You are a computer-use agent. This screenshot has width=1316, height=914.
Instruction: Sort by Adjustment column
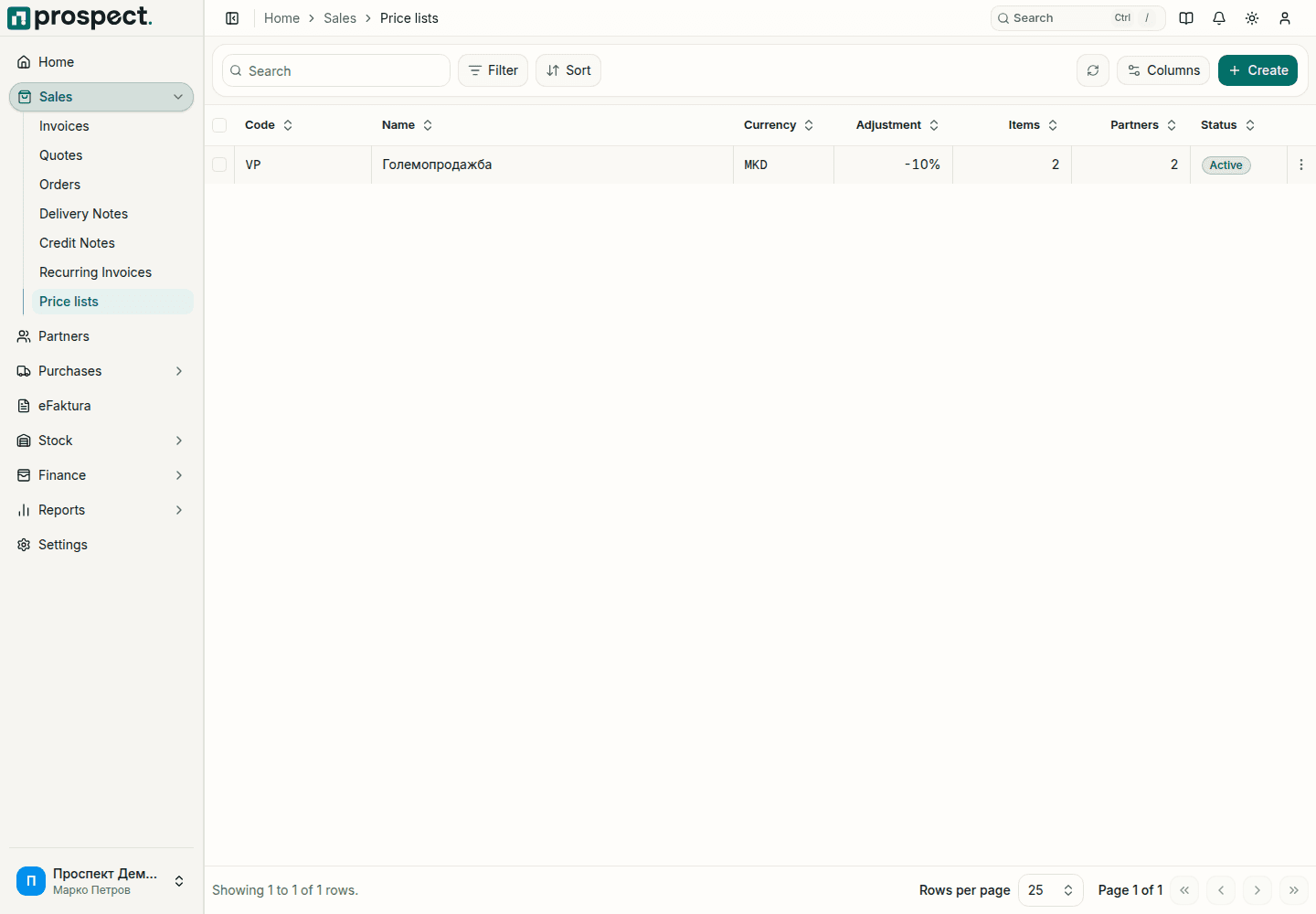click(897, 125)
